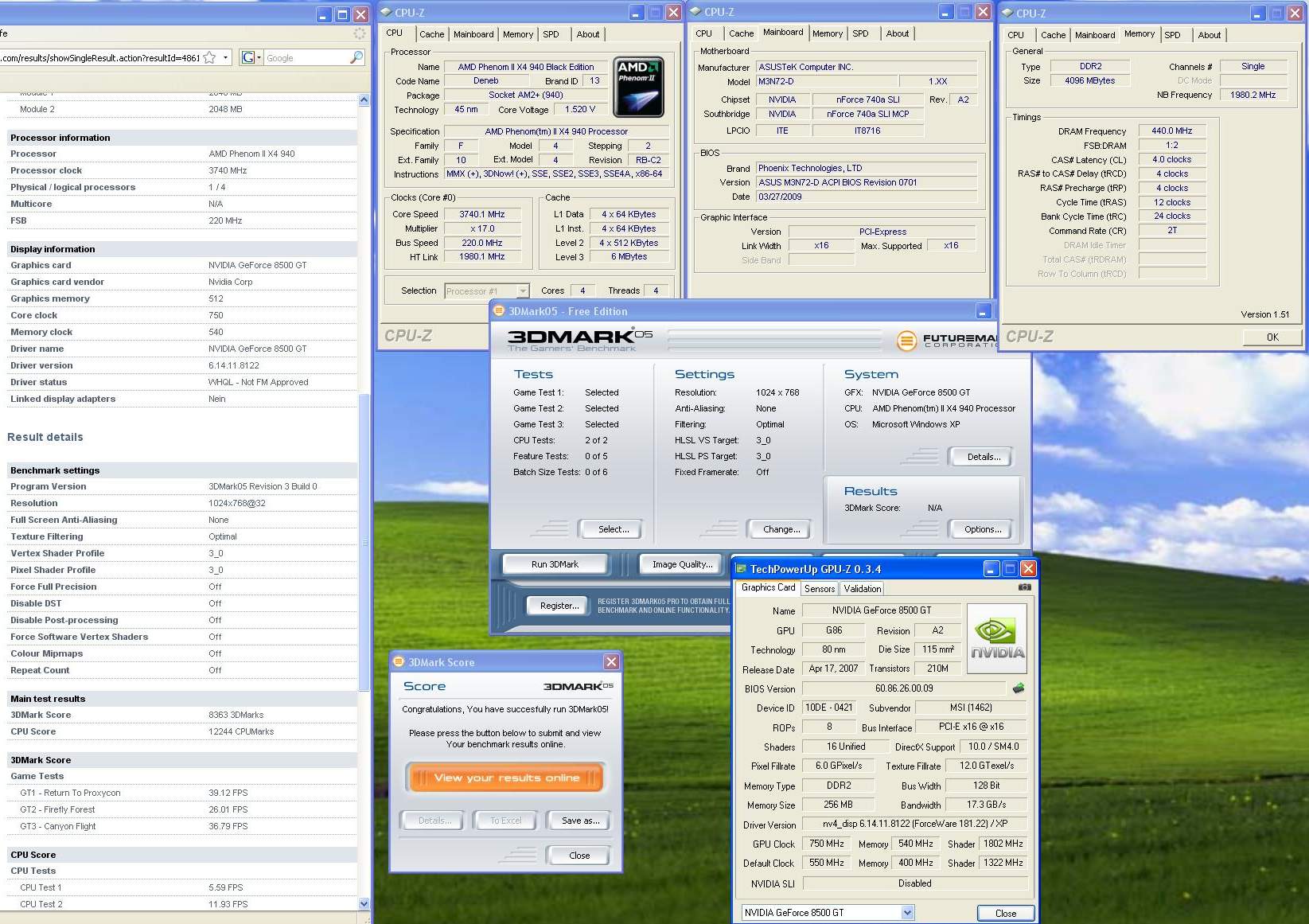Click the Futuremark logo in 3DMark05

pyautogui.click(x=947, y=341)
